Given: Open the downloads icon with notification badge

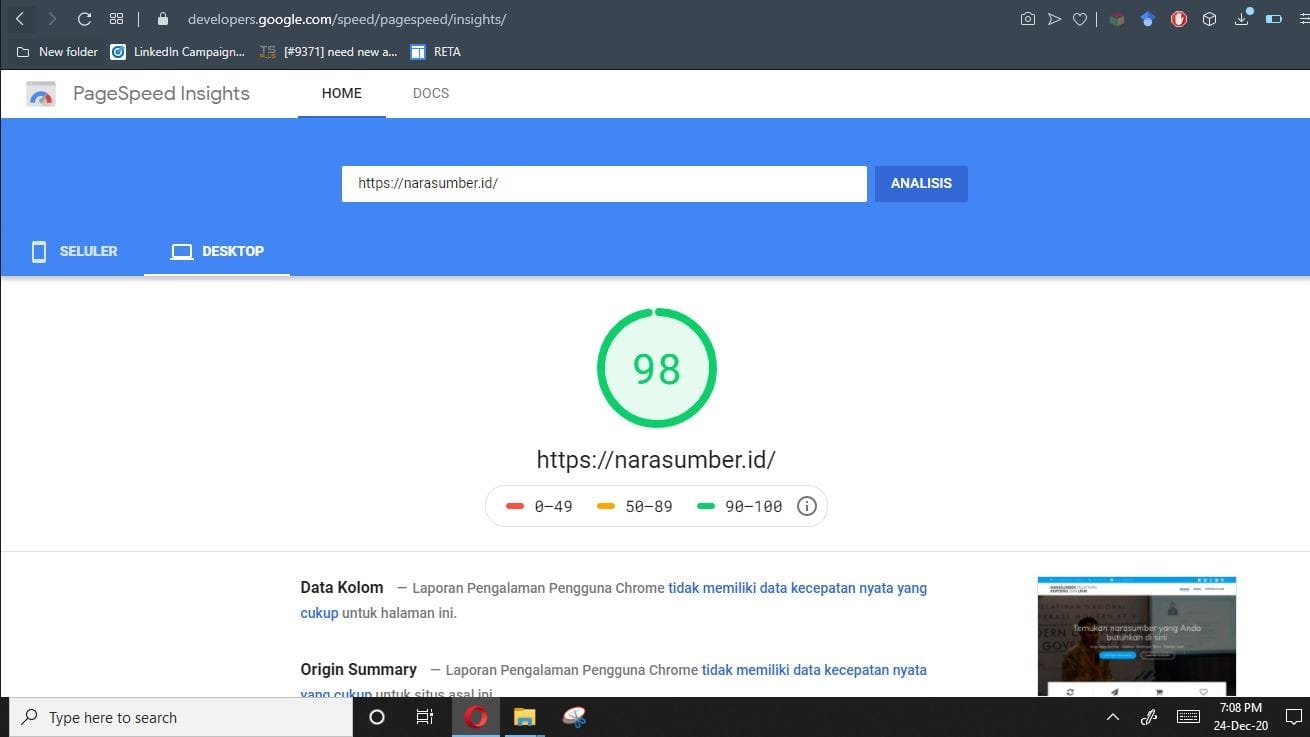Looking at the screenshot, I should 1242,18.
